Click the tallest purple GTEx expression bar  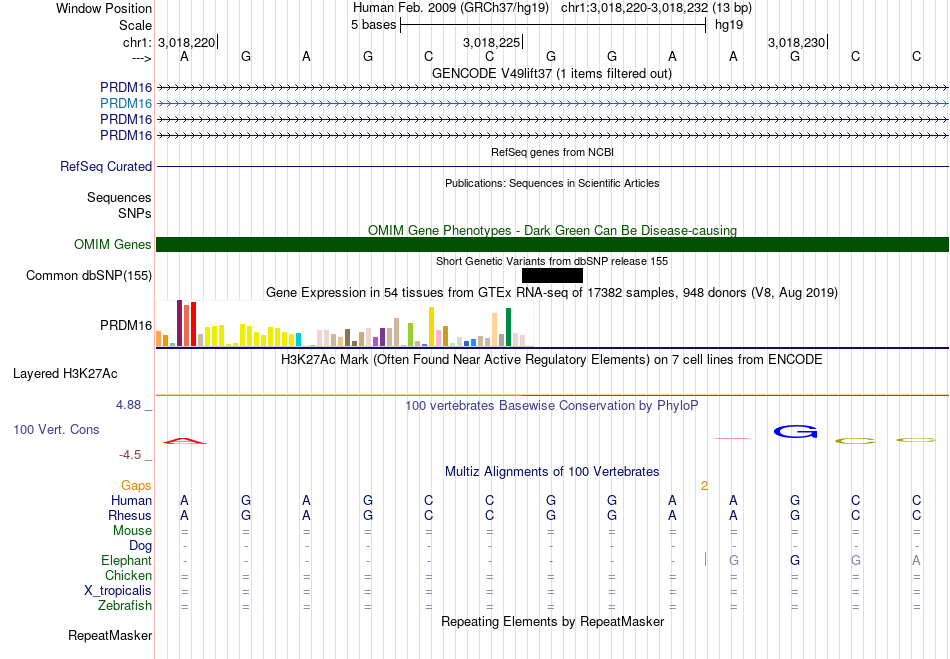pyautogui.click(x=179, y=323)
